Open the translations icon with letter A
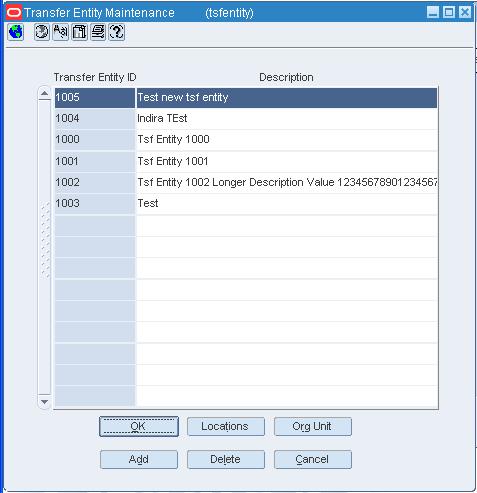Screen dimensions: 477x493 [x=60, y=32]
